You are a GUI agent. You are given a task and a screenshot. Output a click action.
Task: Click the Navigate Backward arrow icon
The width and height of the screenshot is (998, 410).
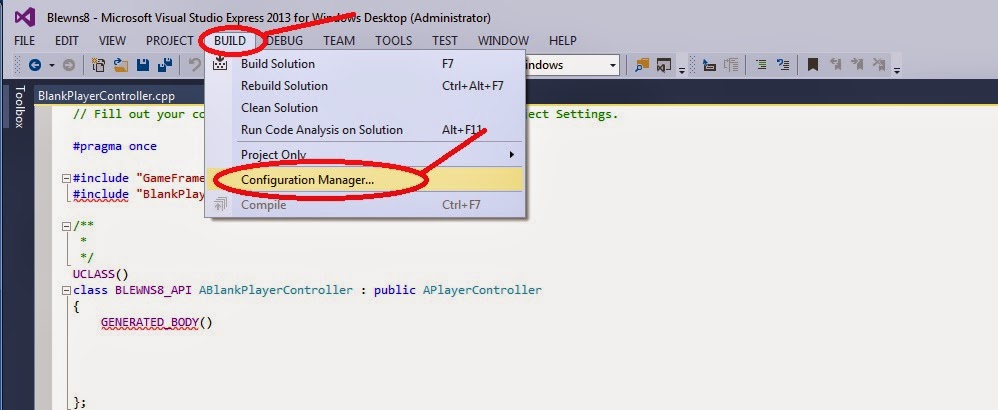click(x=35, y=65)
